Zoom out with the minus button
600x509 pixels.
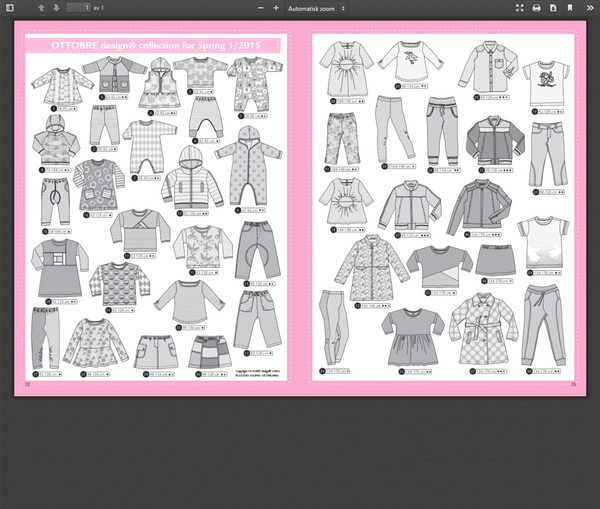coord(261,8)
